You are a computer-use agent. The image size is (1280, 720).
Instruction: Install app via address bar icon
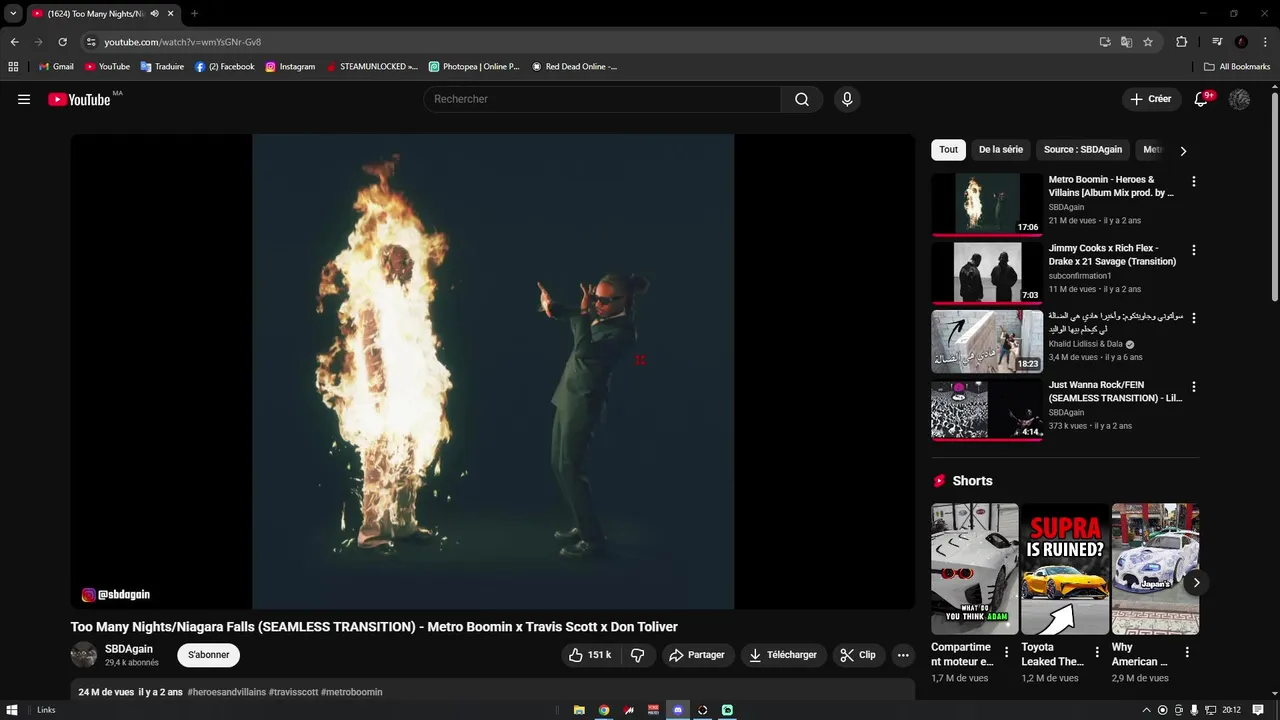coord(1105,42)
